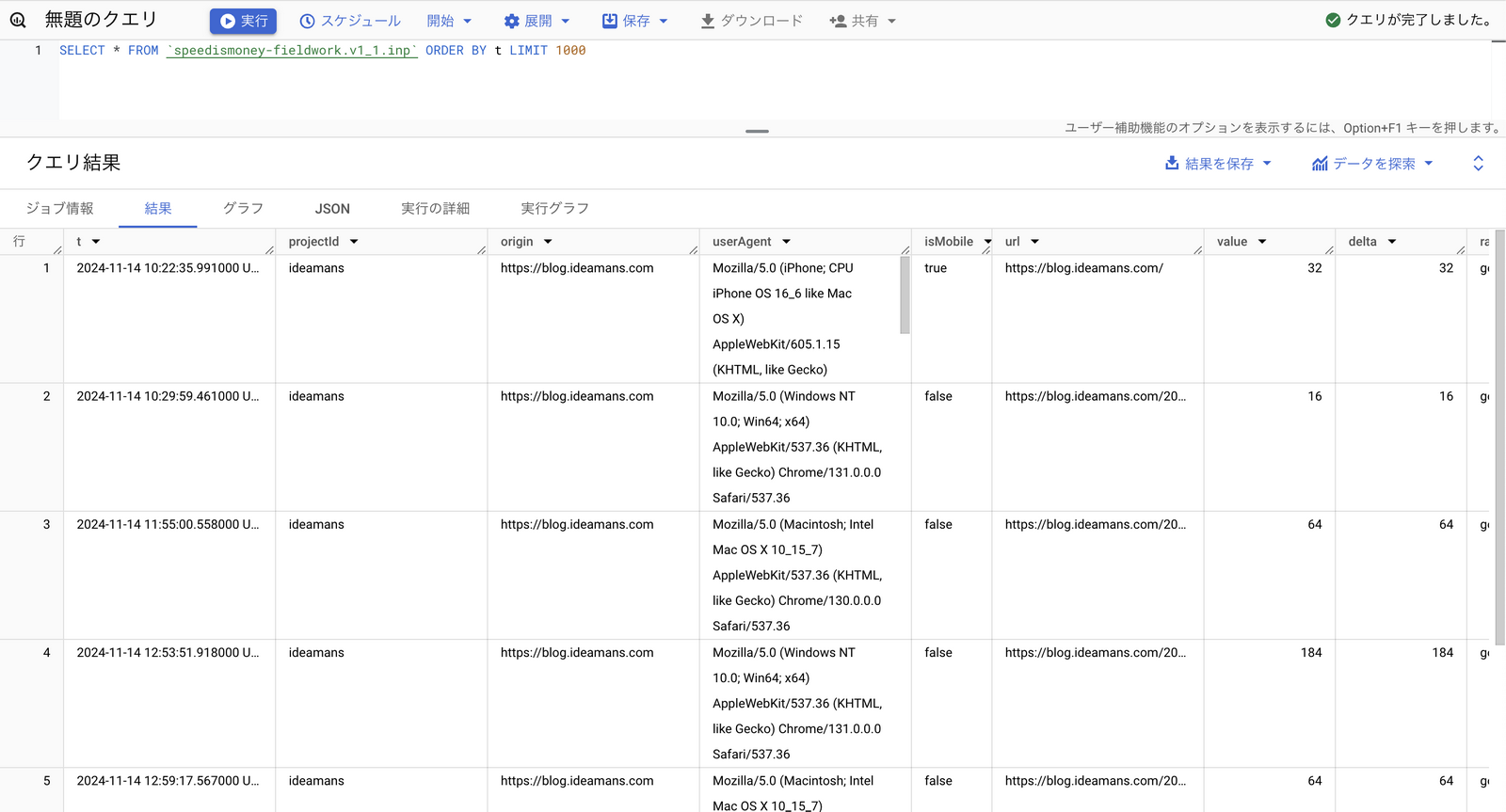Open the userAgent column menu arrow
Screen dimensions: 1506x812
787,242
